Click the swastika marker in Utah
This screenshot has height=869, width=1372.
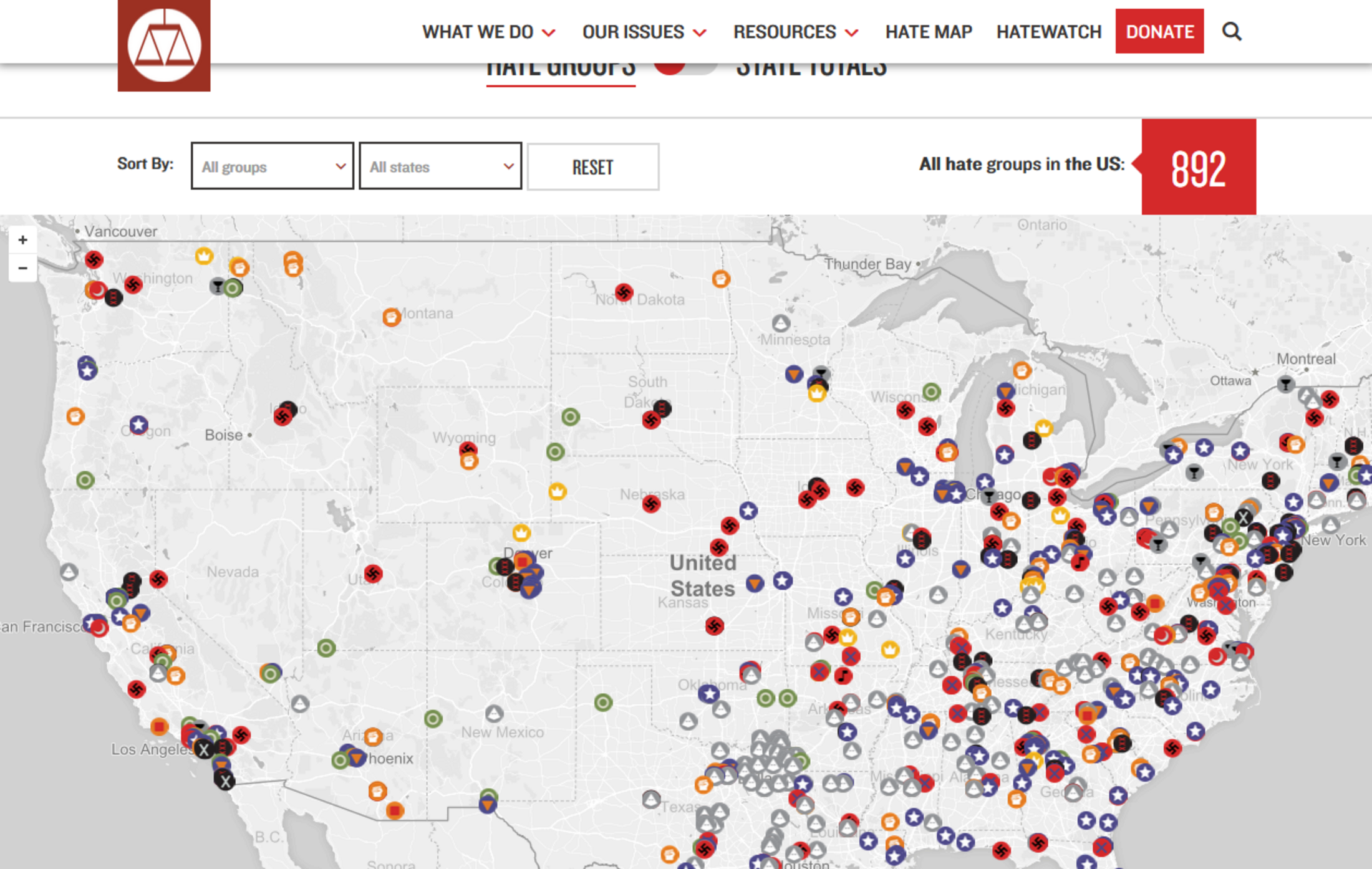click(x=373, y=574)
